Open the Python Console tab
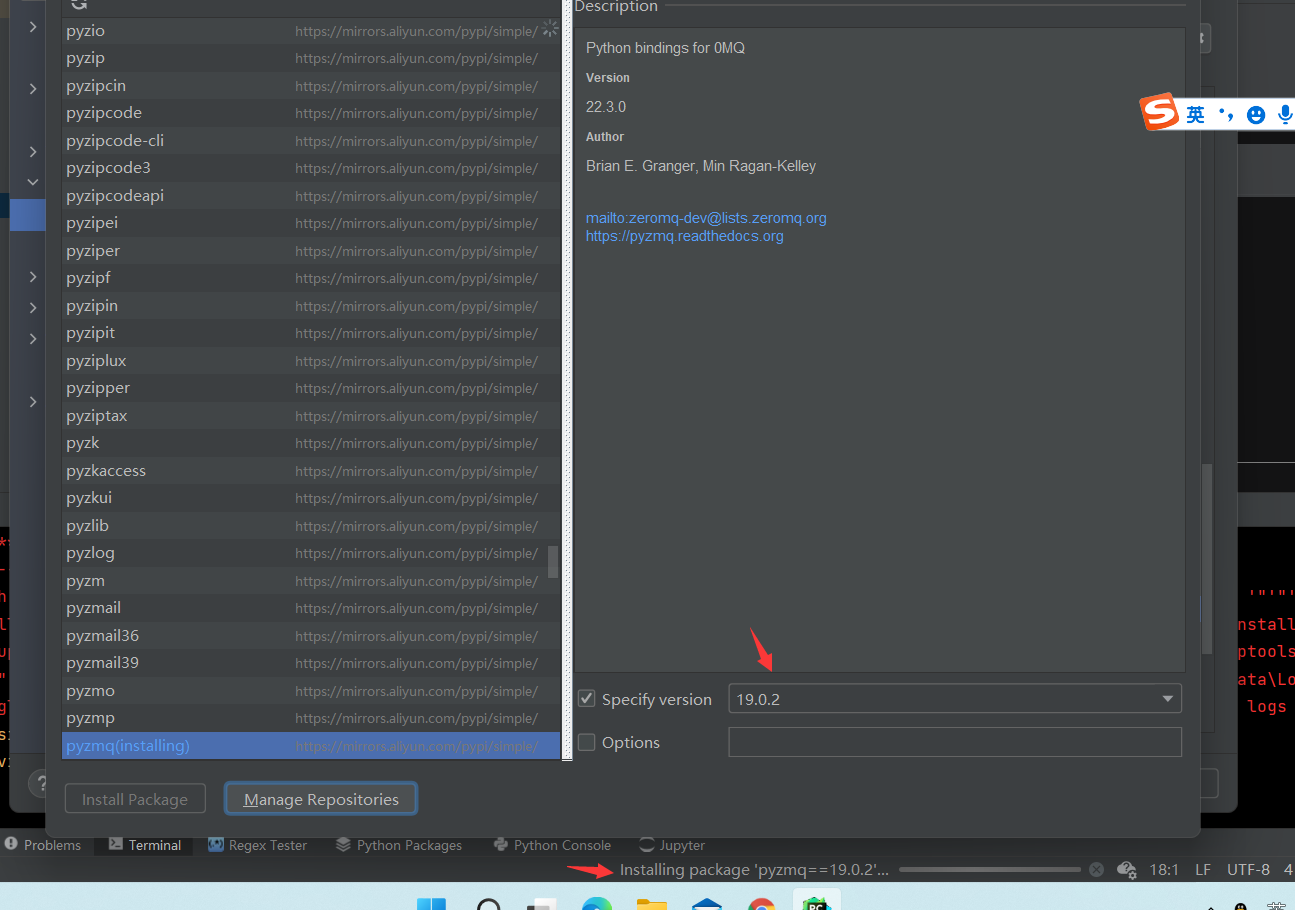The width and height of the screenshot is (1295, 910). 552,845
